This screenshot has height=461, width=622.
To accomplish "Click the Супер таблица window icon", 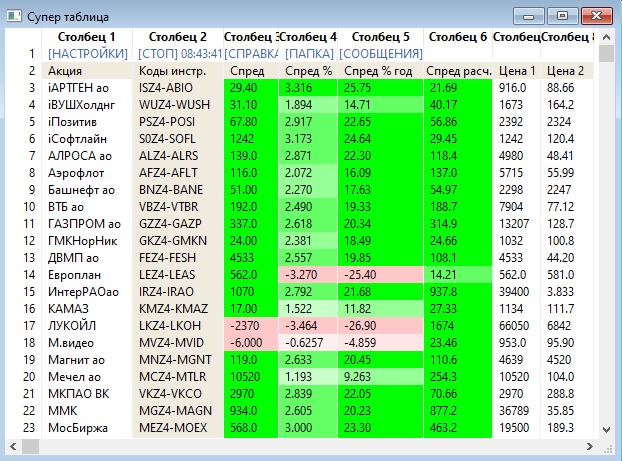I will click(x=14, y=16).
